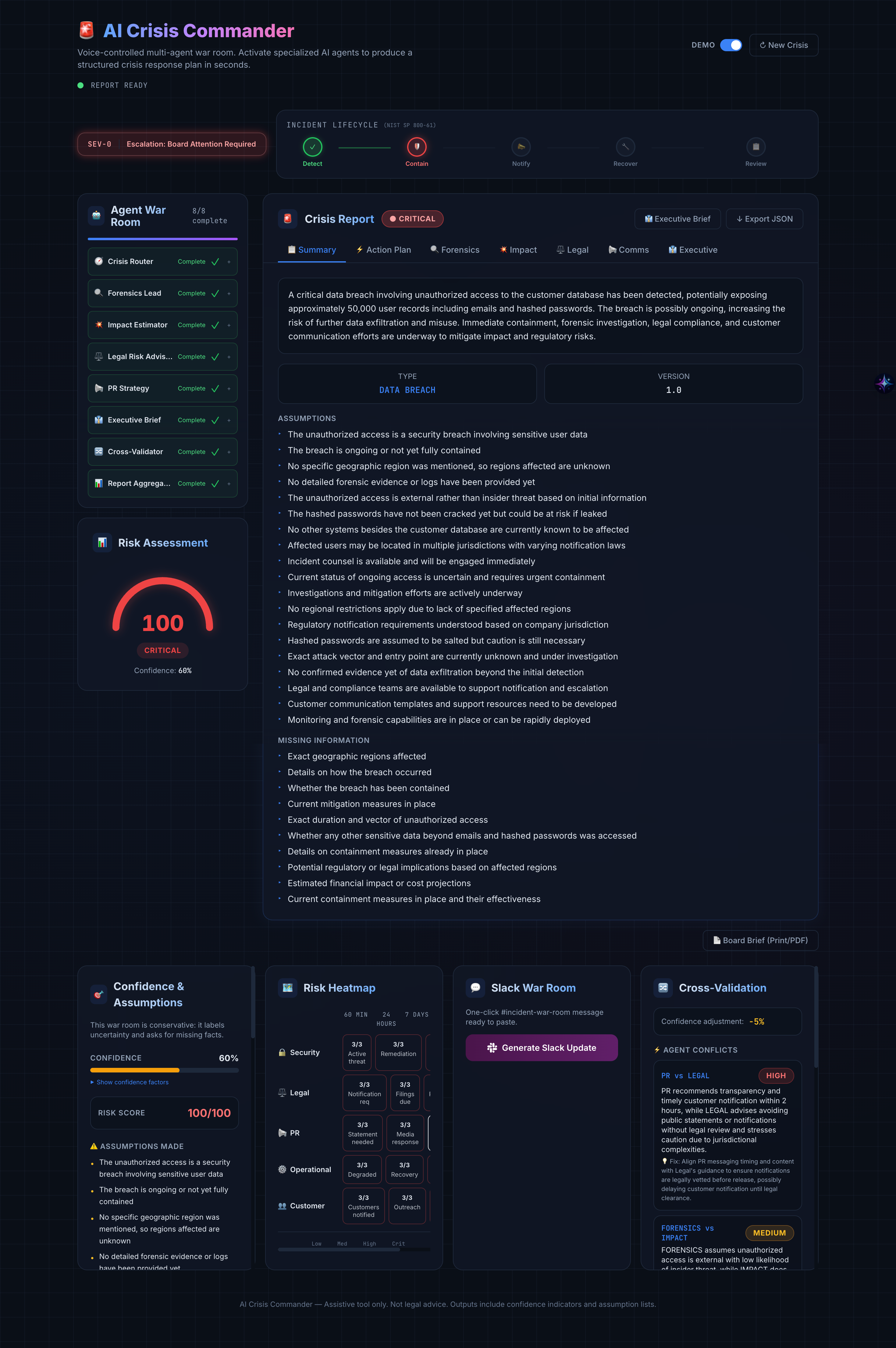896x1348 pixels.
Task: Expand the PR Strategy agent plus icon
Action: [x=229, y=389]
